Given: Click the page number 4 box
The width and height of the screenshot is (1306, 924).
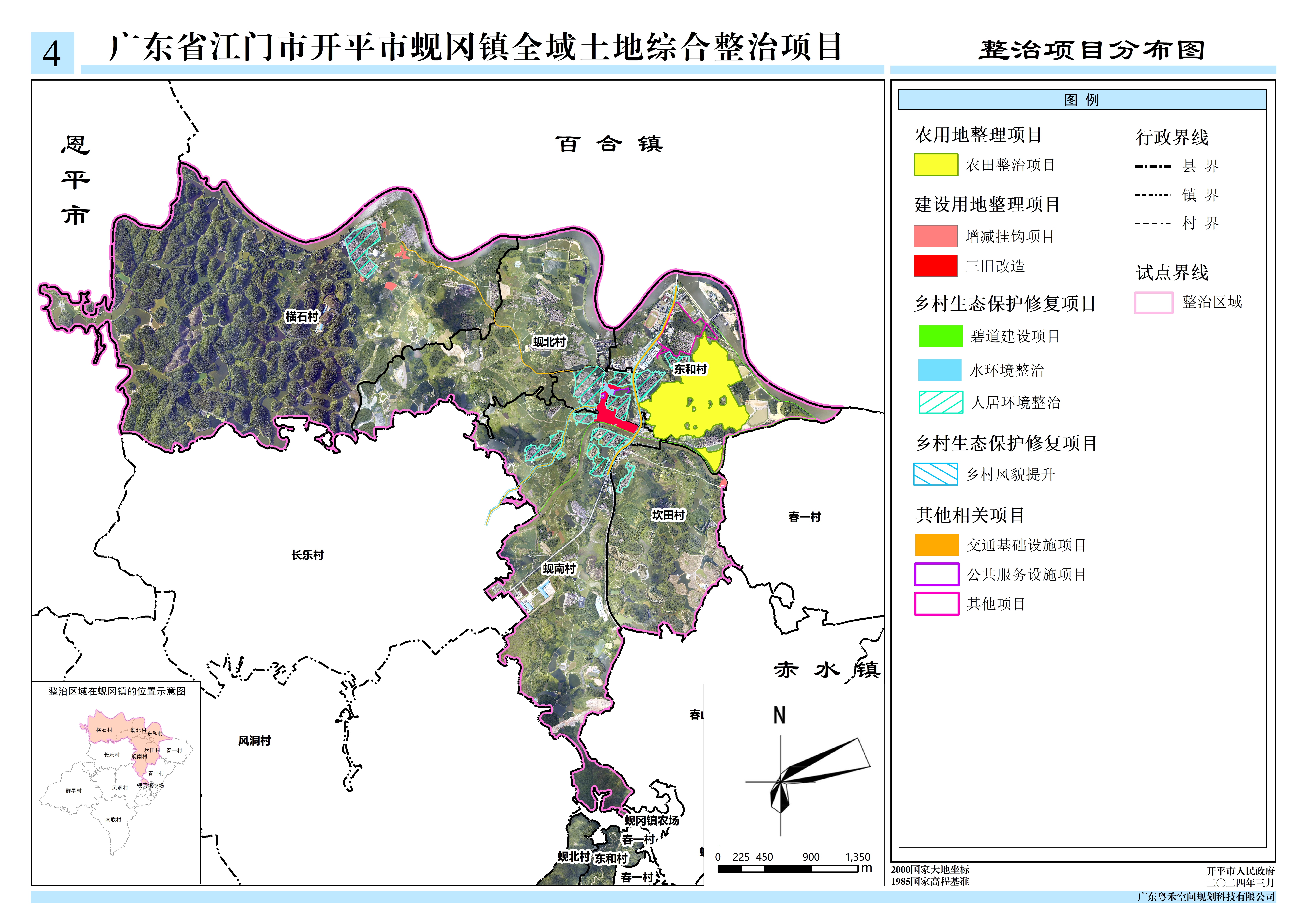Looking at the screenshot, I should [52, 53].
